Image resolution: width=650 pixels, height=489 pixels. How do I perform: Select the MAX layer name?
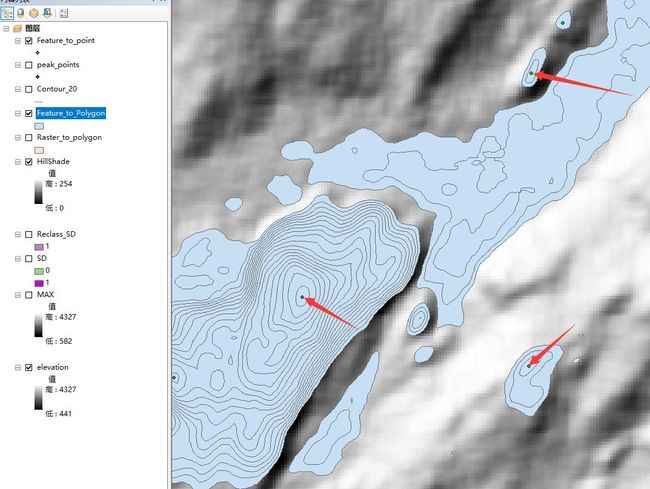(x=45, y=295)
